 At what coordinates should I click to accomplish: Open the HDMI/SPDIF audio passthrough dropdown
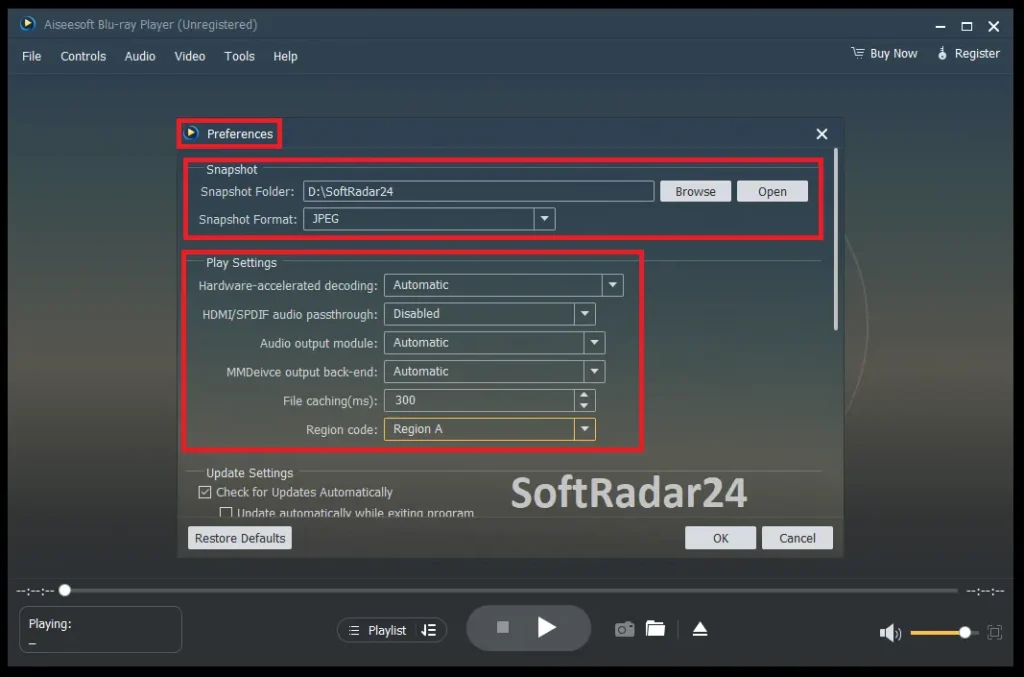pos(585,314)
